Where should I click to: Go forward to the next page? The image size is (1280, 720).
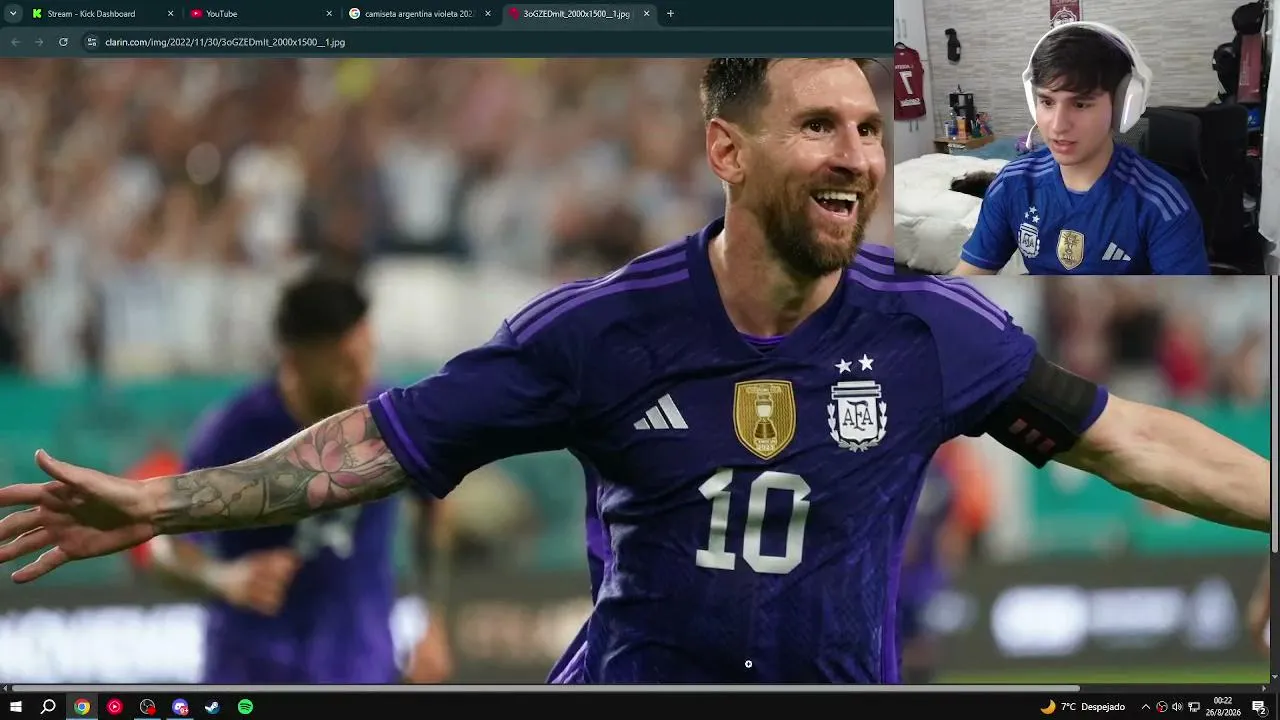(x=39, y=42)
